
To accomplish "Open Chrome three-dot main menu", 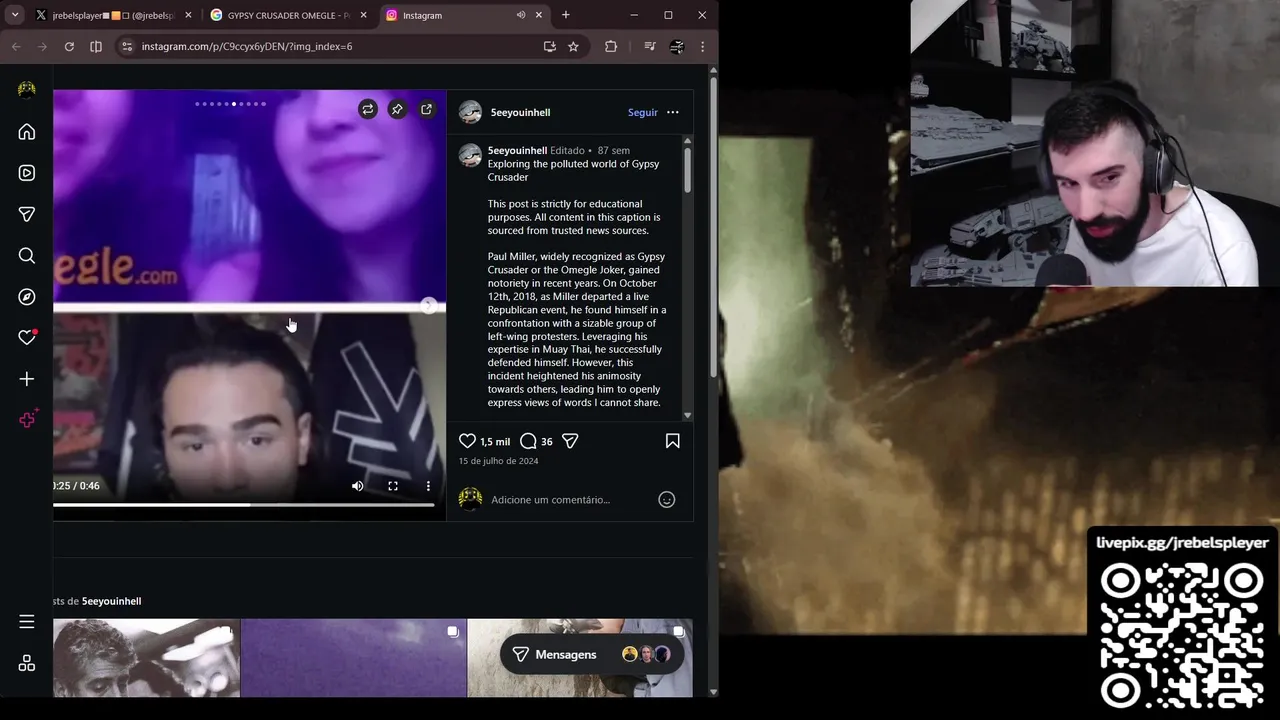I will coord(702,46).
